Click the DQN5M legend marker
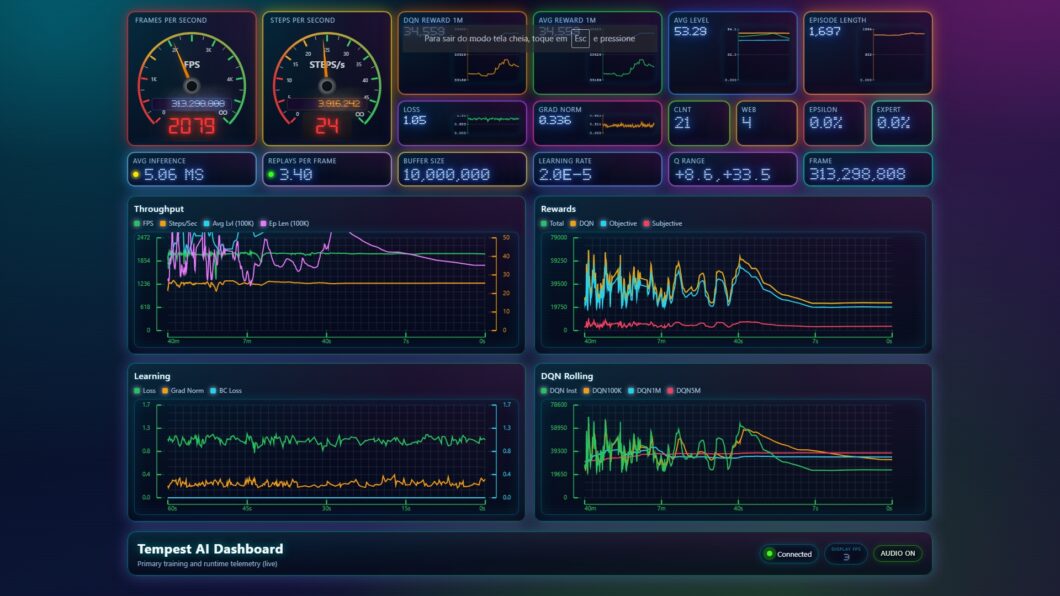Viewport: 1060px width, 596px height. [669, 390]
